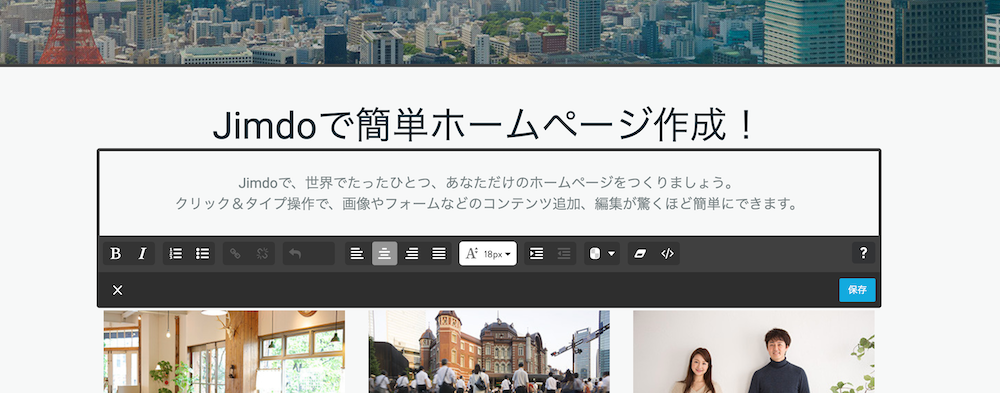This screenshot has height=393, width=1000.
Task: Open the text color picker dropdown
Action: 601,253
